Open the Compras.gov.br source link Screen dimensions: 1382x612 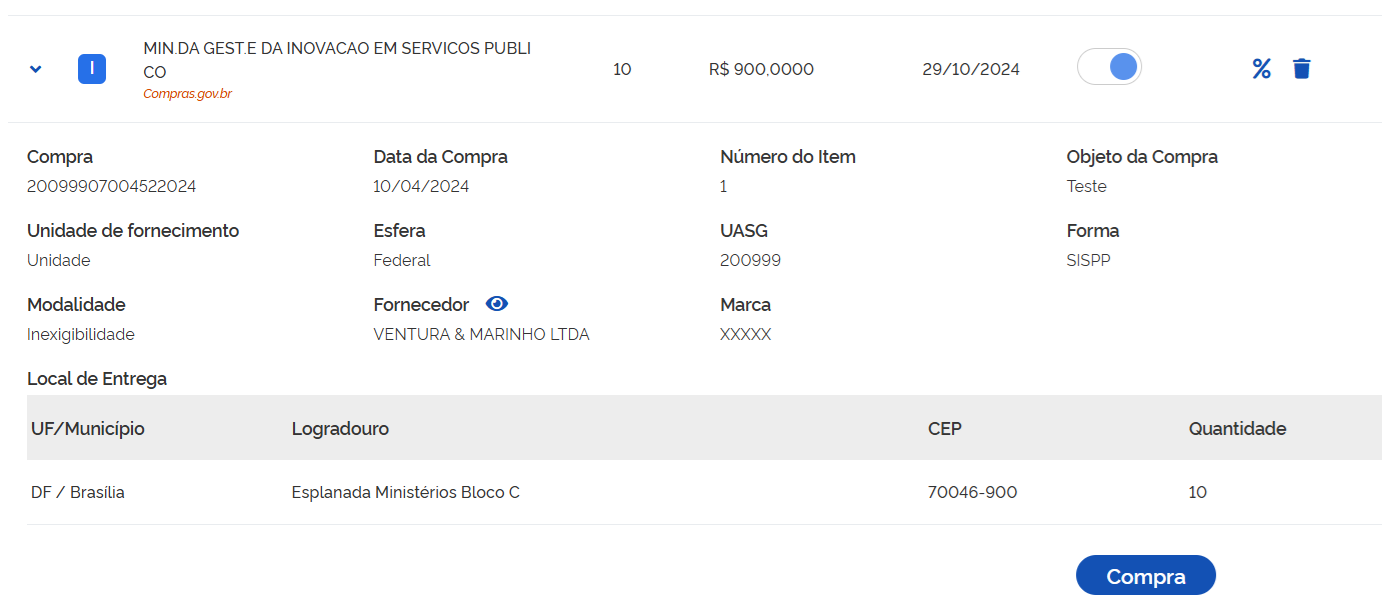pos(187,94)
